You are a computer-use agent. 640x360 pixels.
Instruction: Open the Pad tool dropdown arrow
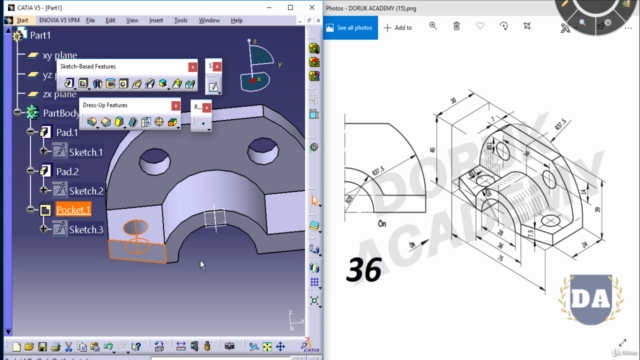tap(75, 88)
